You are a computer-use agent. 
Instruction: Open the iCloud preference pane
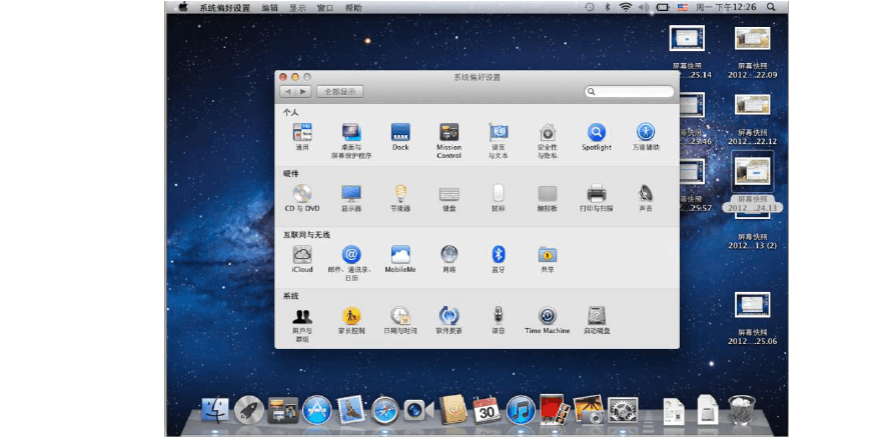point(302,254)
